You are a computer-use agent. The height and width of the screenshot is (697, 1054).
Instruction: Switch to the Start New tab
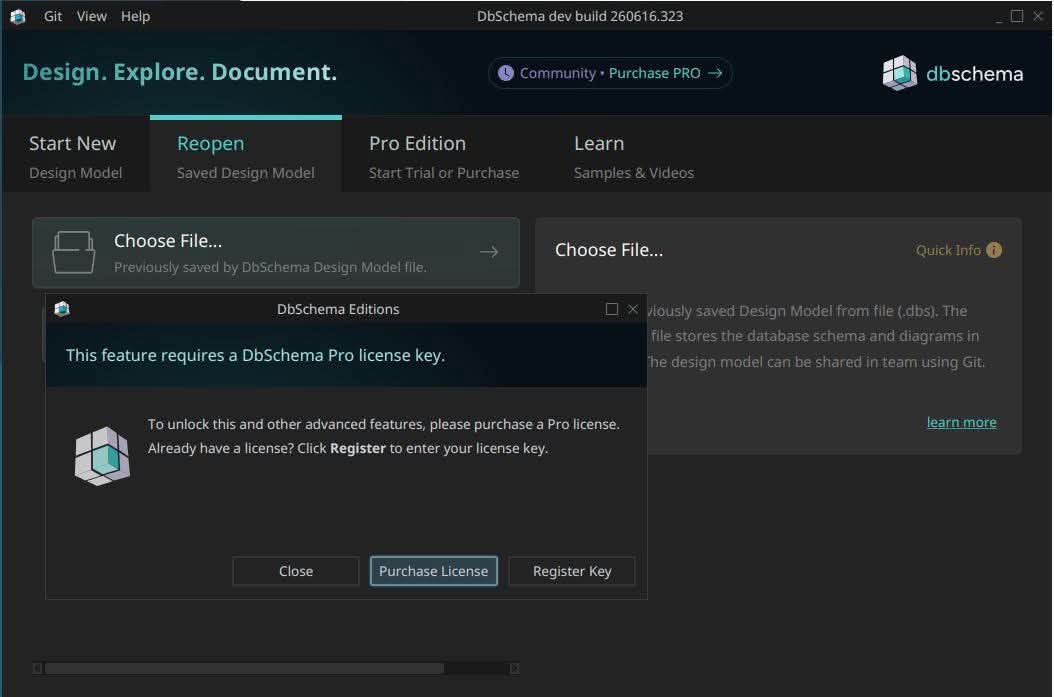(x=76, y=156)
